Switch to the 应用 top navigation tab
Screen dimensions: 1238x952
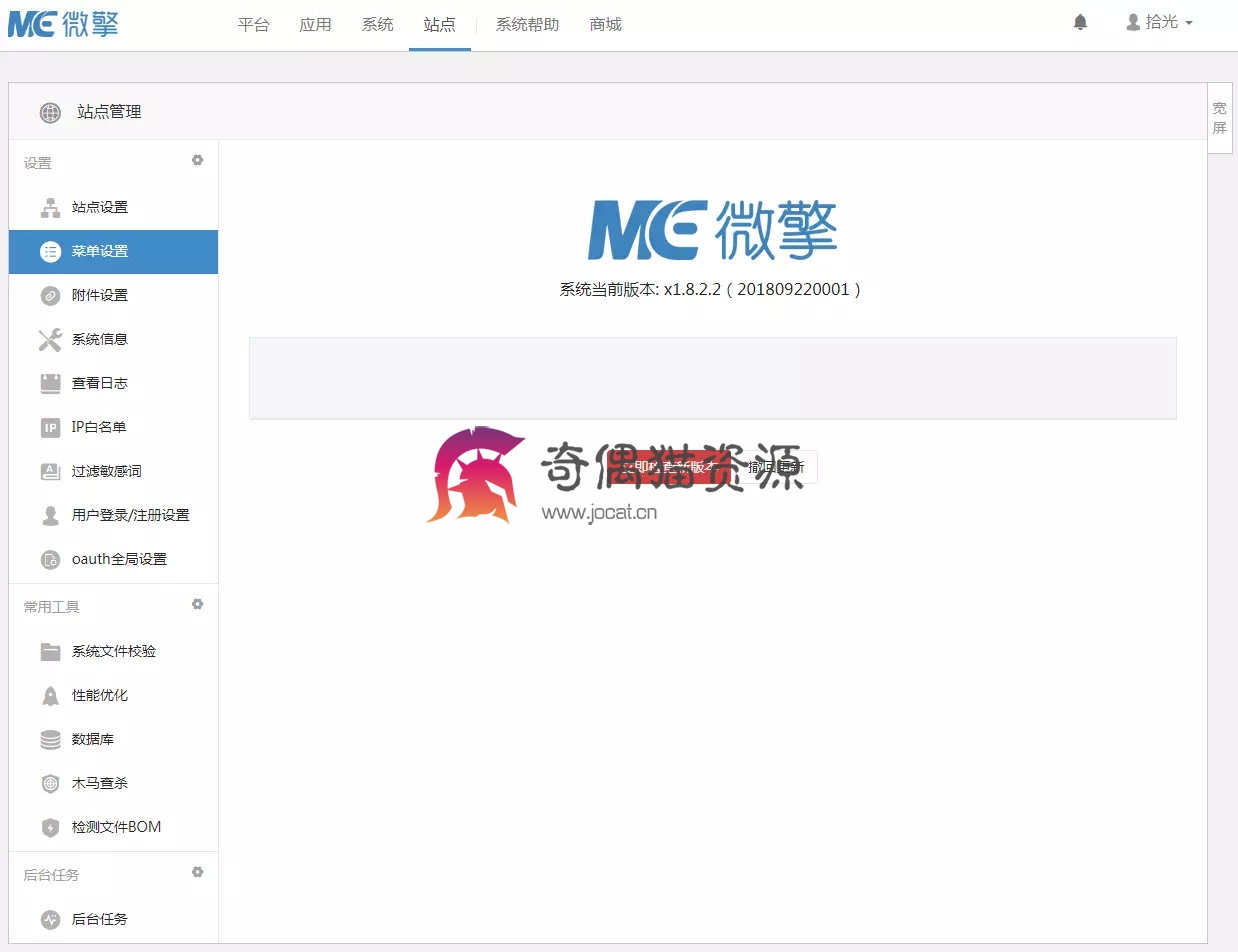click(315, 25)
